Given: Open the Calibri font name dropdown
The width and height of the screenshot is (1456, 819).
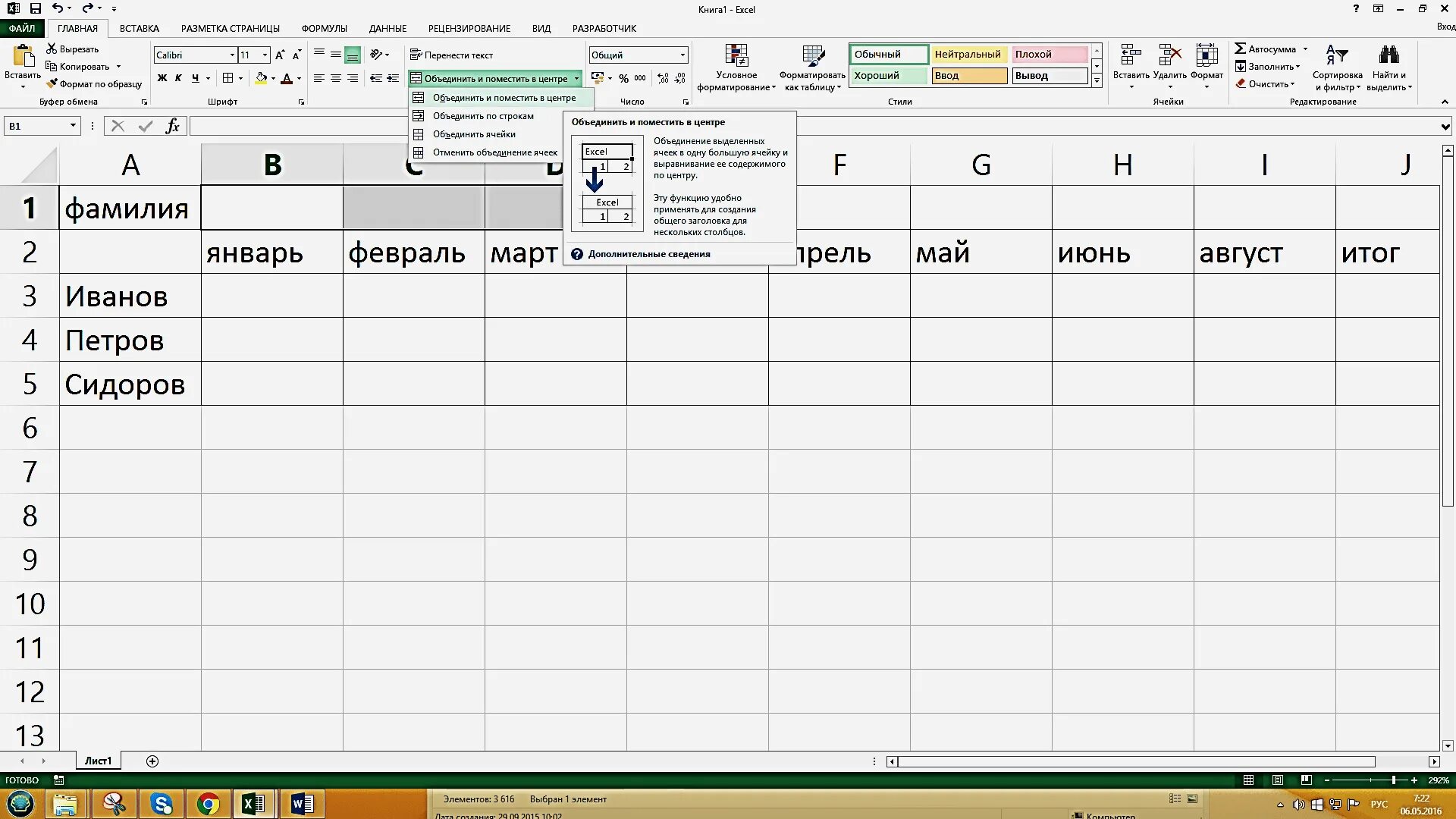Looking at the screenshot, I should (232, 55).
